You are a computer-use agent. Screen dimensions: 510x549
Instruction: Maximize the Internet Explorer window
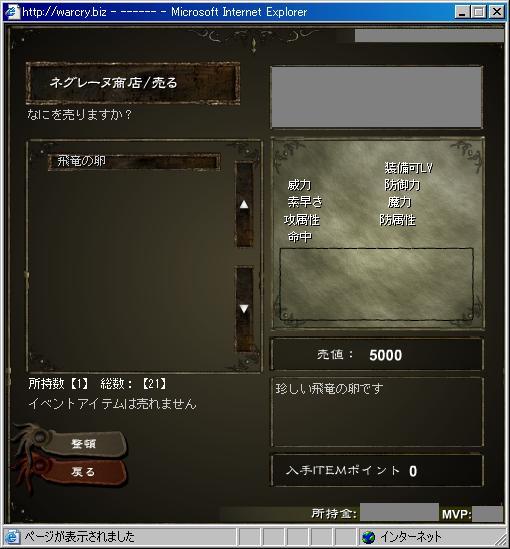point(479,12)
